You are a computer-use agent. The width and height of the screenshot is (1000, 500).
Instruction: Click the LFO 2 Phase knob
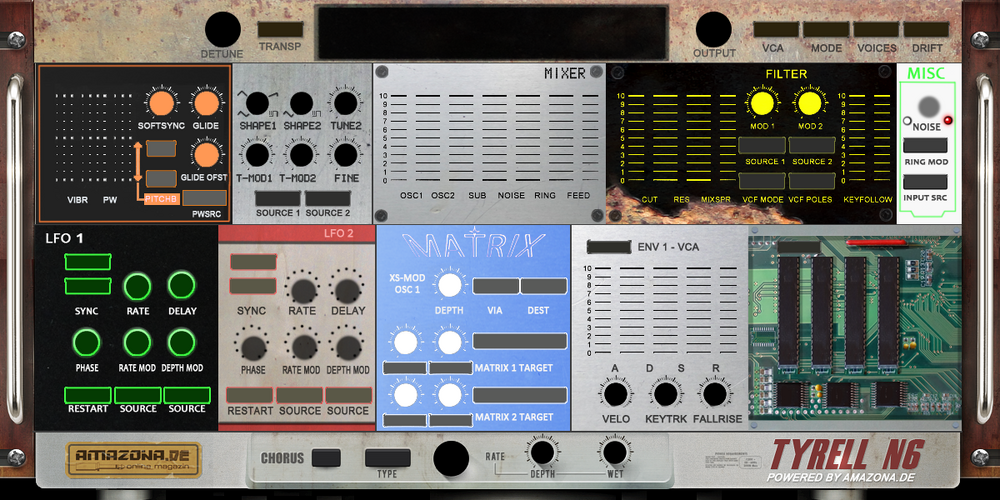pyautogui.click(x=254, y=348)
